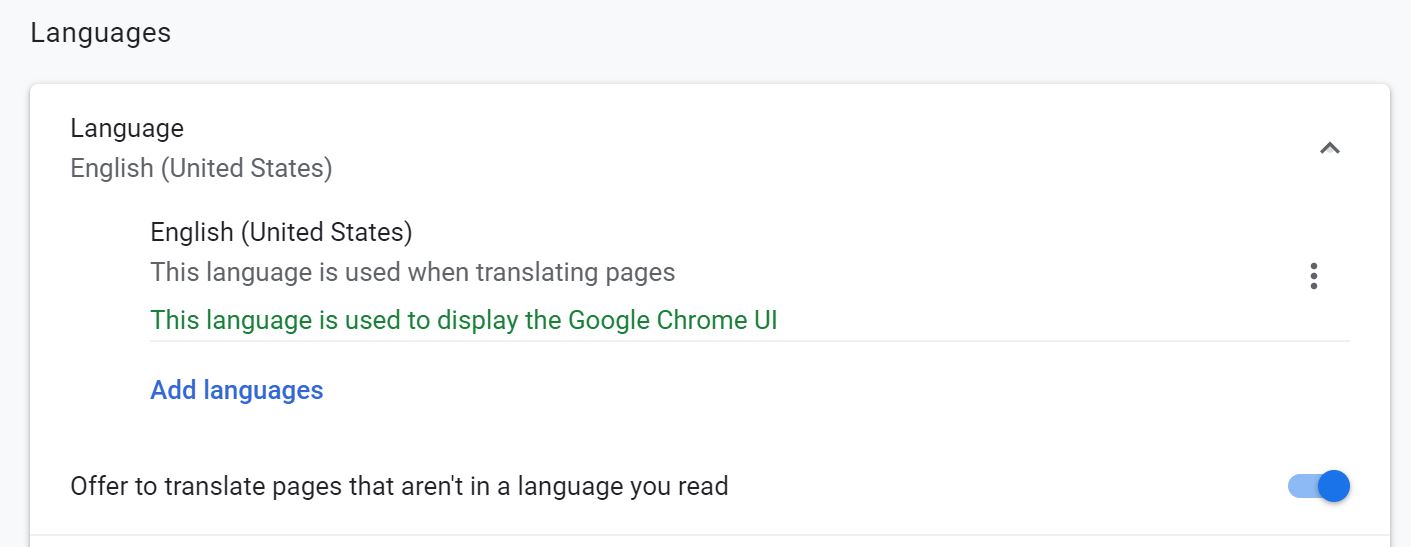Open three-dot menu for English (United States)
This screenshot has width=1411, height=547.
coord(1313,276)
